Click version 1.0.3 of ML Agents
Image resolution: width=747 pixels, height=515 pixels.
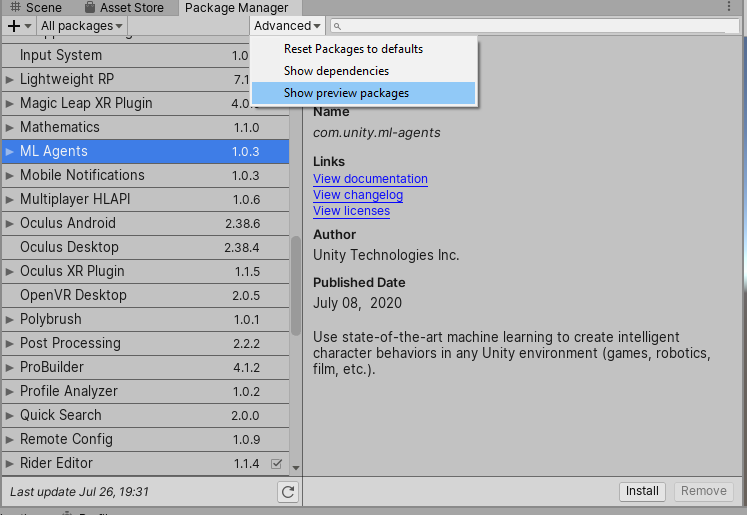pyautogui.click(x=245, y=151)
